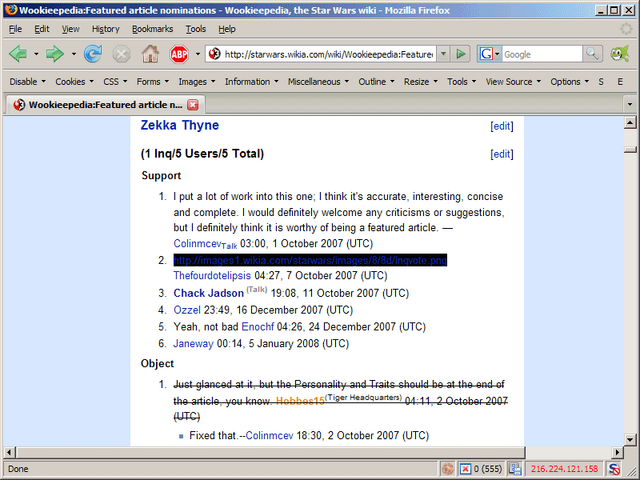
Task: Open the Colinmcev user link dated 1 October
Action: (x=198, y=244)
